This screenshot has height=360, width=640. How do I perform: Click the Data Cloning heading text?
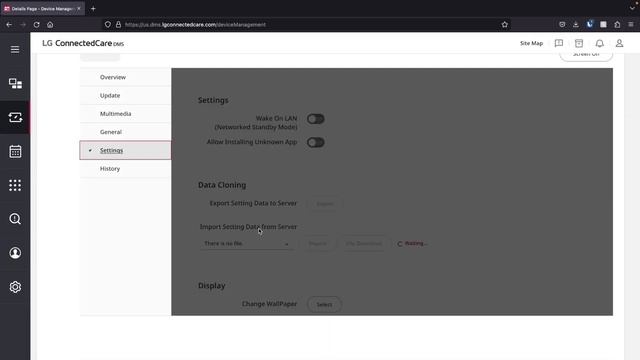coord(222,185)
